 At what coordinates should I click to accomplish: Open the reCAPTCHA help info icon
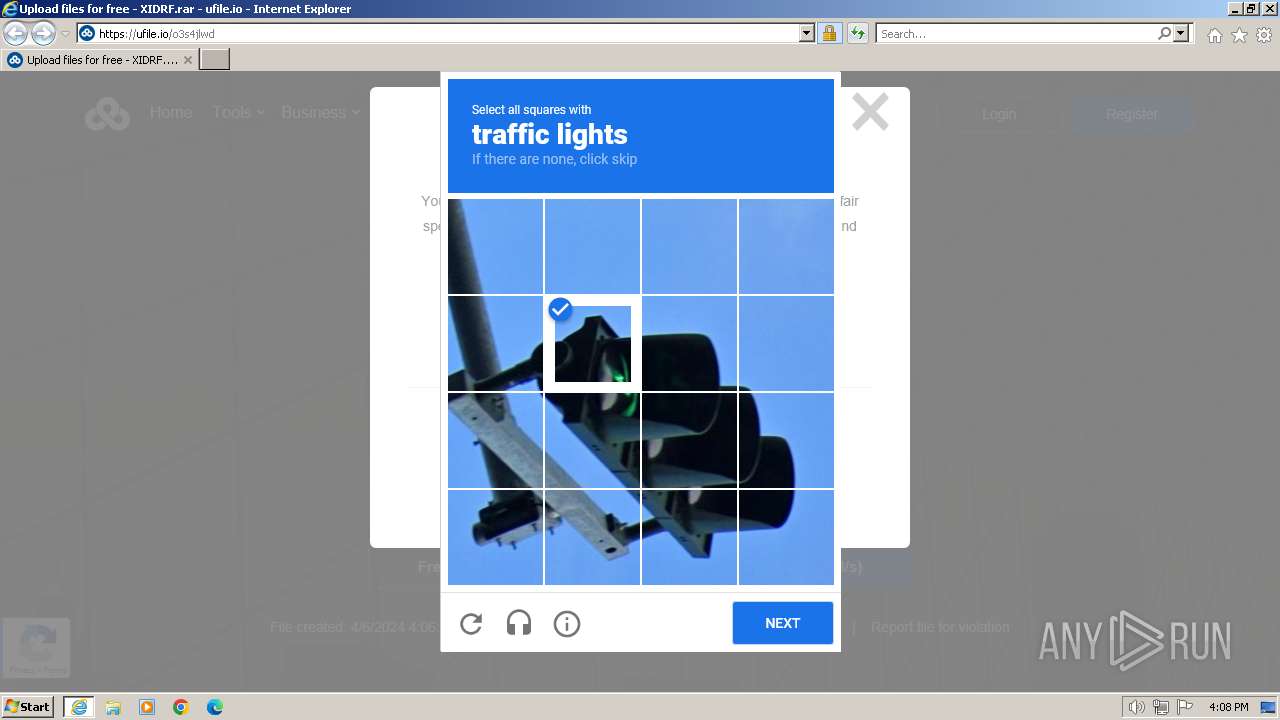566,624
